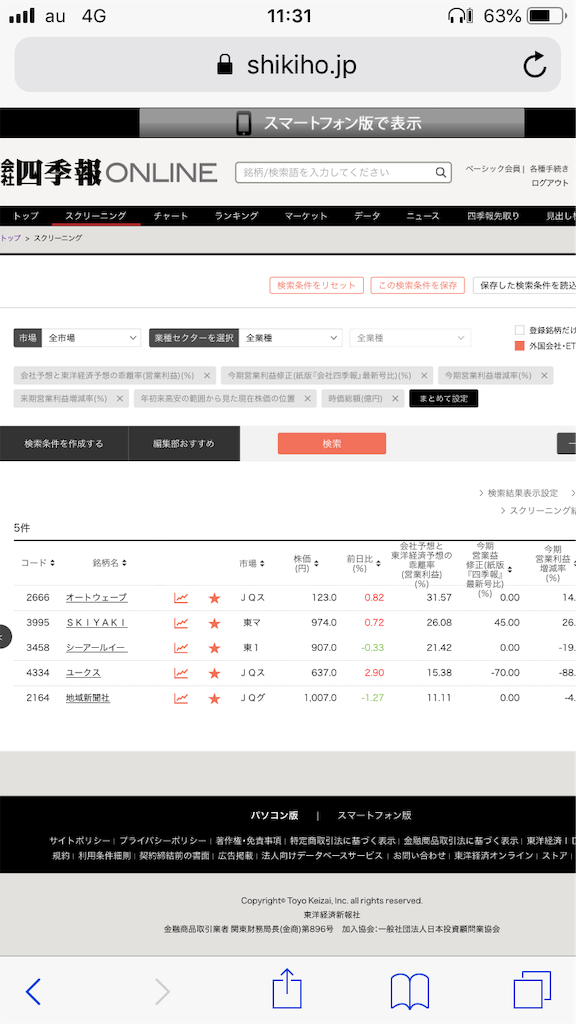Toggle the 外国会社・ETF checkbox
The width and height of the screenshot is (576, 1024).
coord(520,345)
